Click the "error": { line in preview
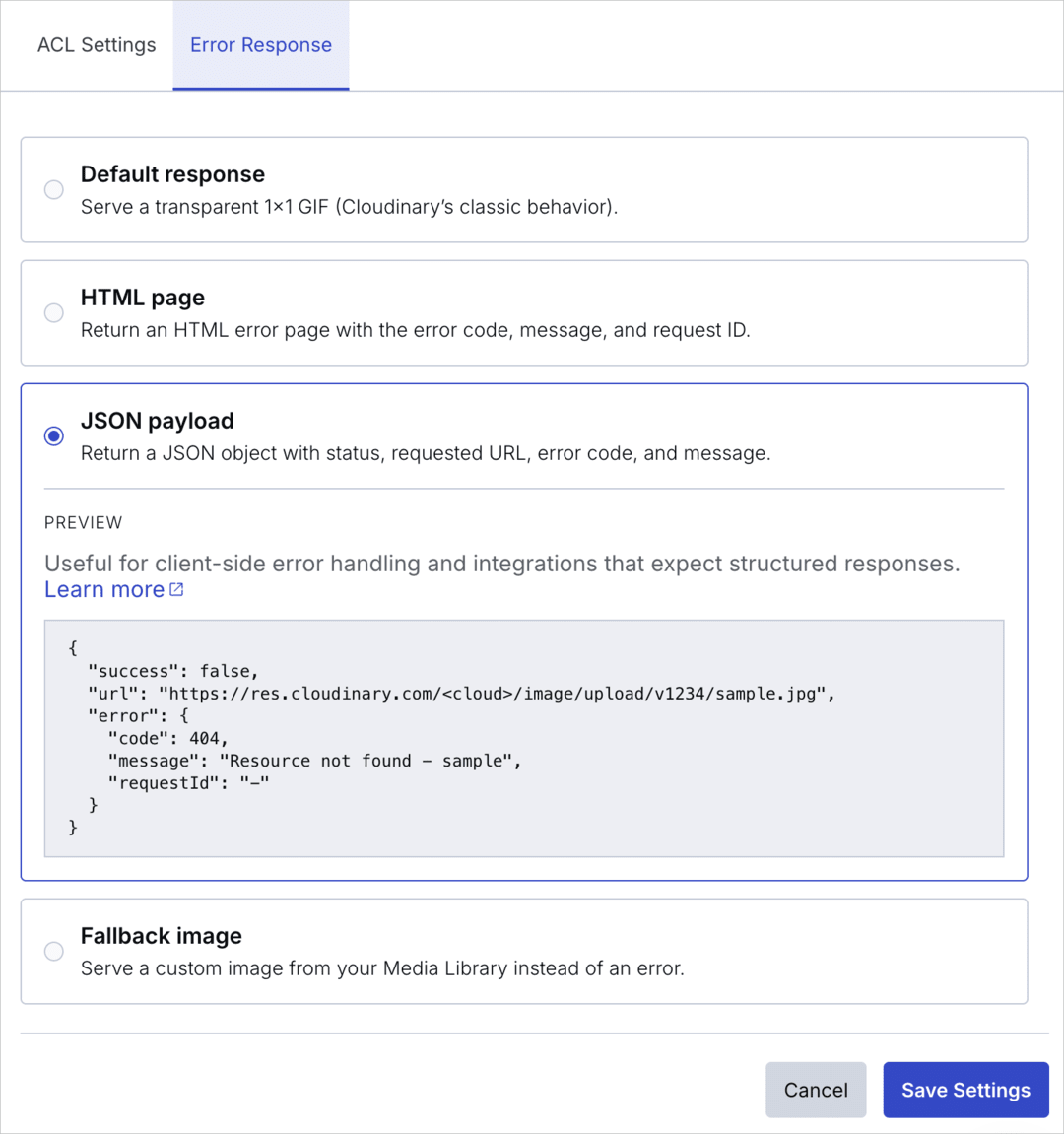Image resolution: width=1064 pixels, height=1134 pixels. pyautogui.click(x=138, y=716)
